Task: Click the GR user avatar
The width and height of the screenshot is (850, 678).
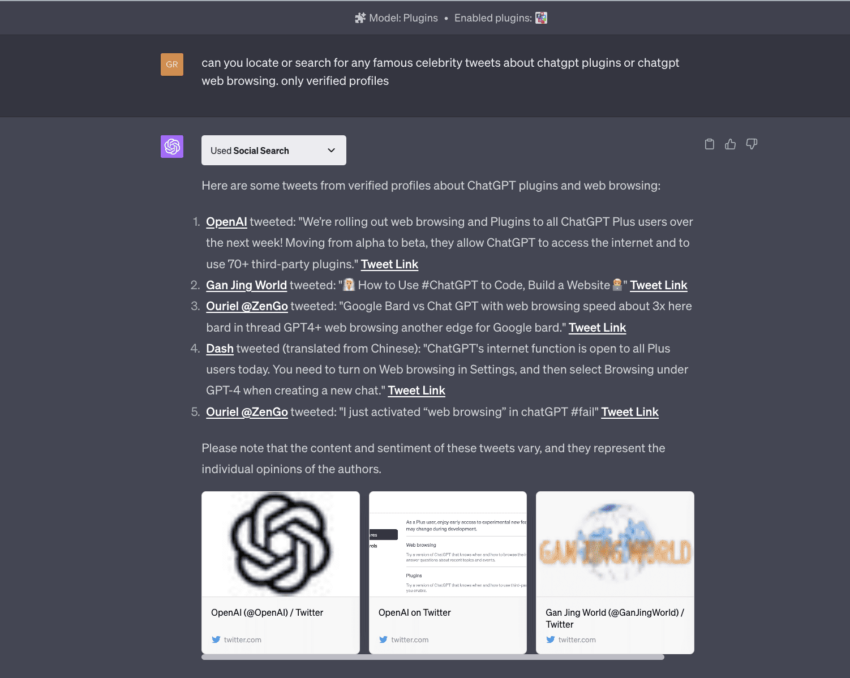Action: pos(172,64)
